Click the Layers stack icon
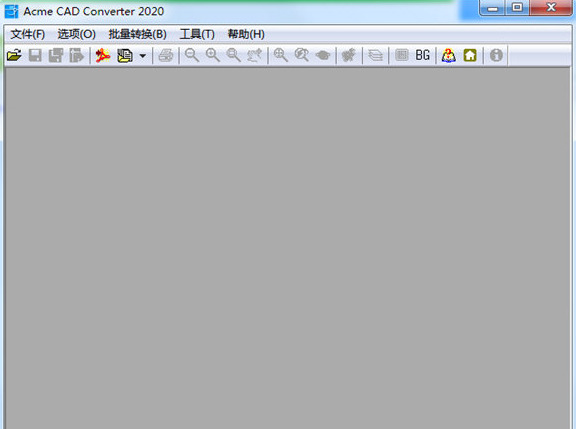This screenshot has width=576, height=429. click(375, 55)
